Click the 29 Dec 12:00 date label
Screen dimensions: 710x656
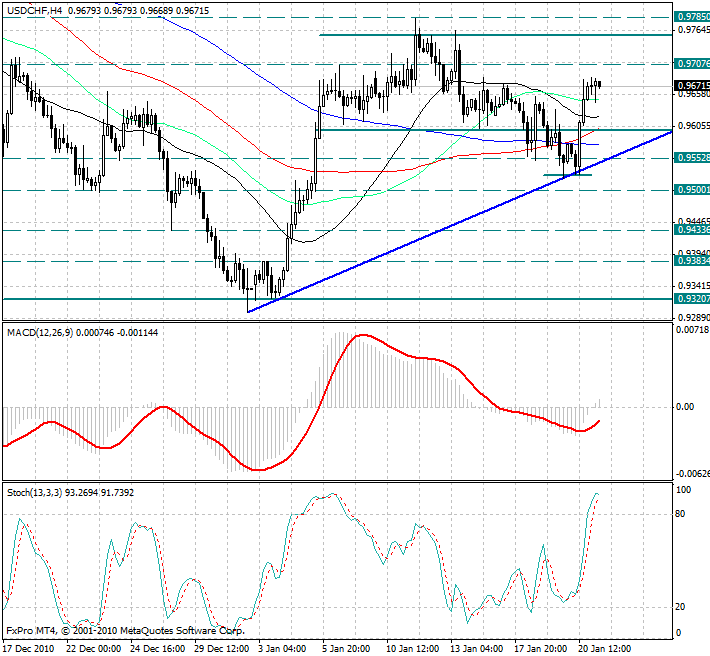point(222,649)
